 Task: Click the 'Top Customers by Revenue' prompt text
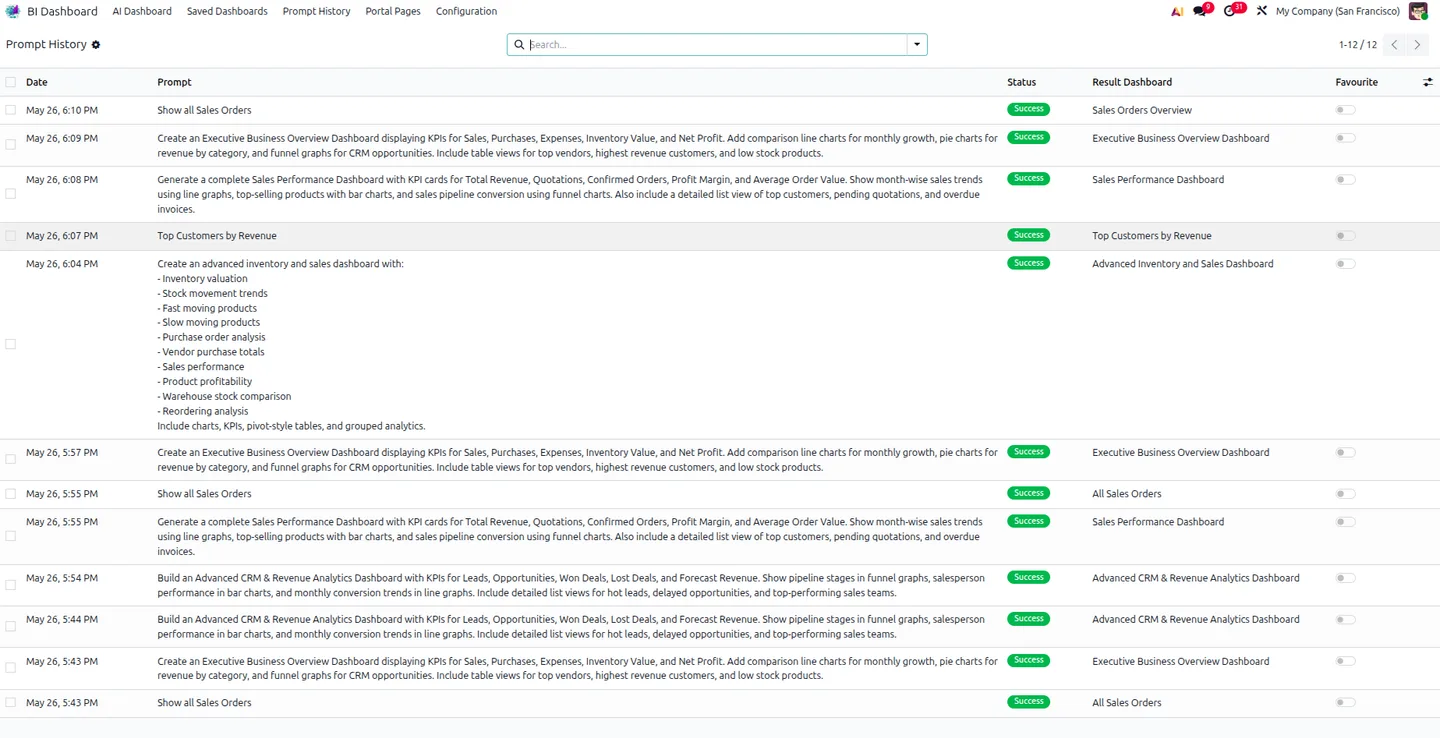tap(217, 236)
